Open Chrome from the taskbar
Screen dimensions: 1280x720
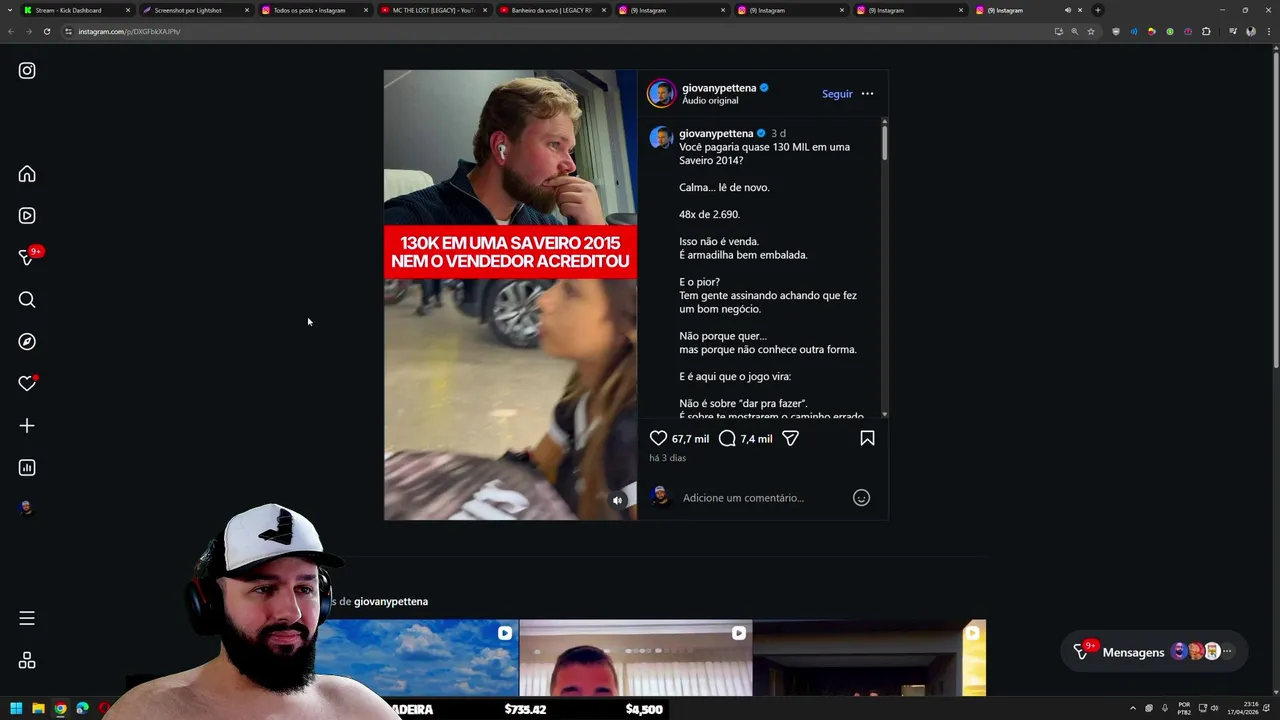(x=61, y=709)
